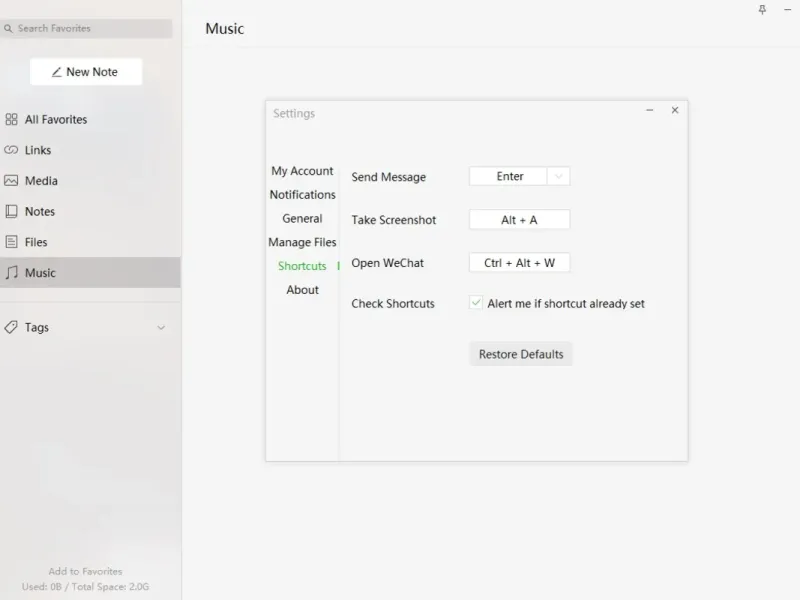The height and width of the screenshot is (600, 800).
Task: Click the Open WeChat label
Action: pyautogui.click(x=387, y=263)
